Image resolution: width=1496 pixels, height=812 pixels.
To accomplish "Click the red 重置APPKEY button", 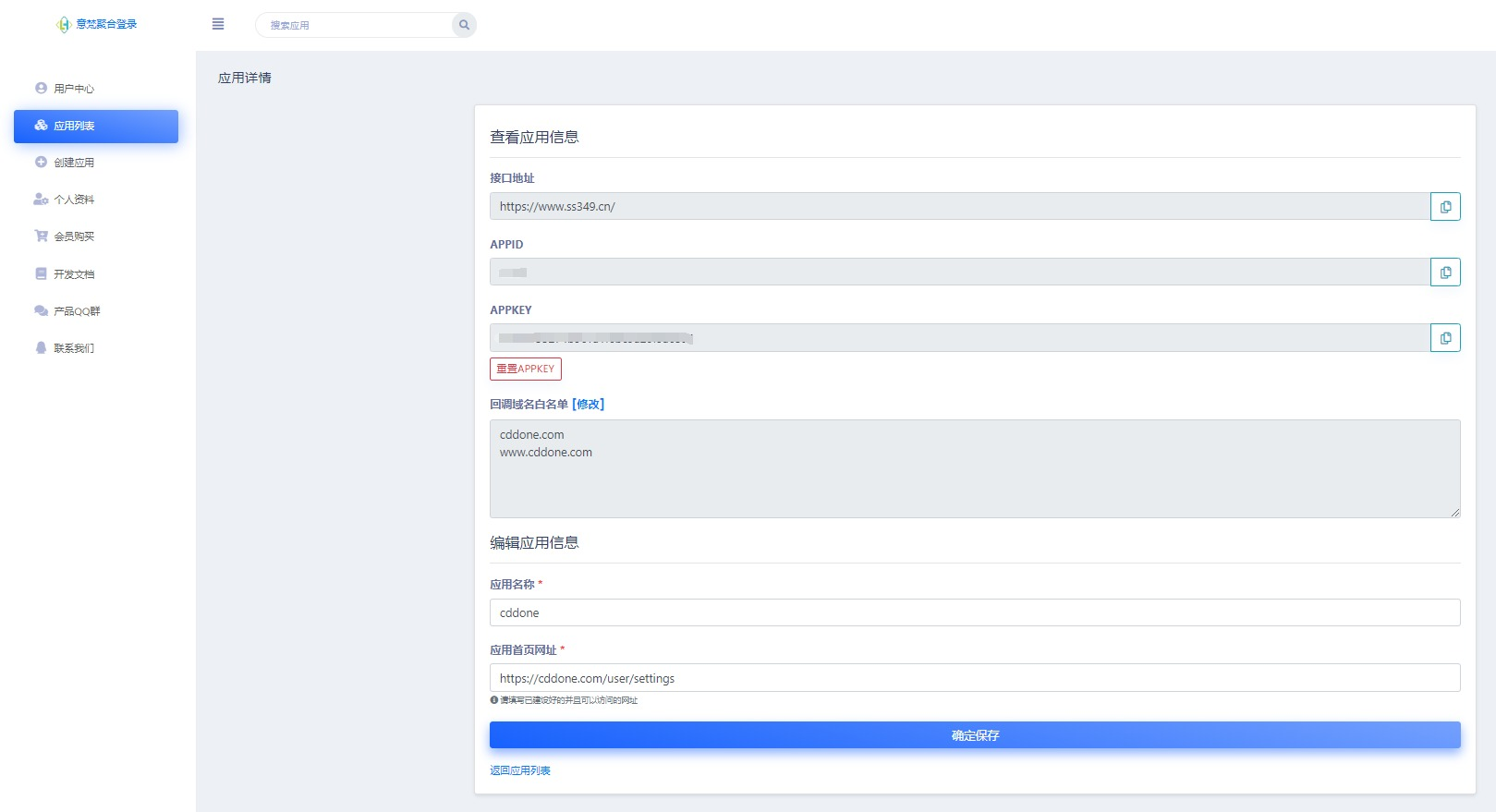I will point(526,369).
